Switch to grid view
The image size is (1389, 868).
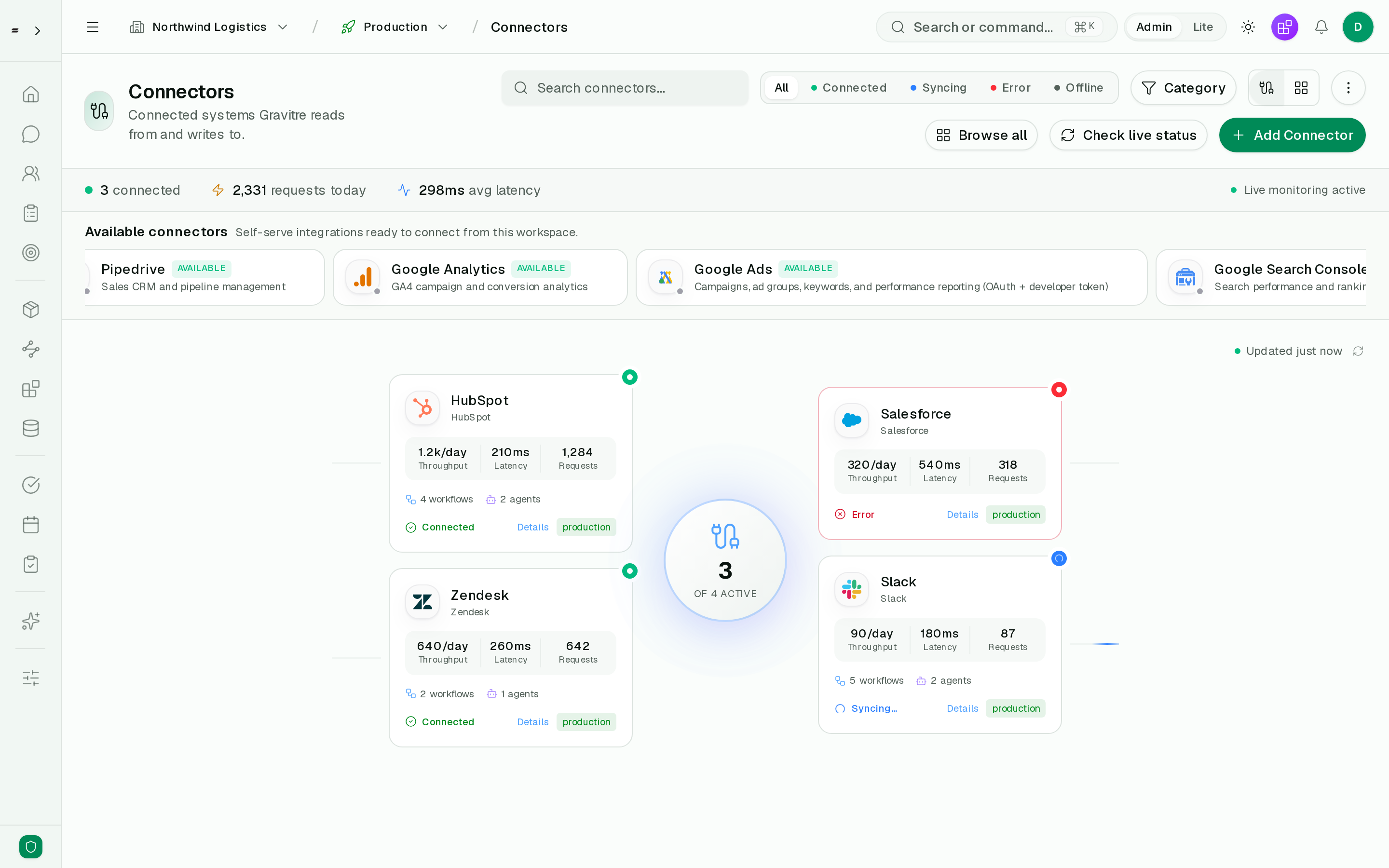click(x=1301, y=88)
